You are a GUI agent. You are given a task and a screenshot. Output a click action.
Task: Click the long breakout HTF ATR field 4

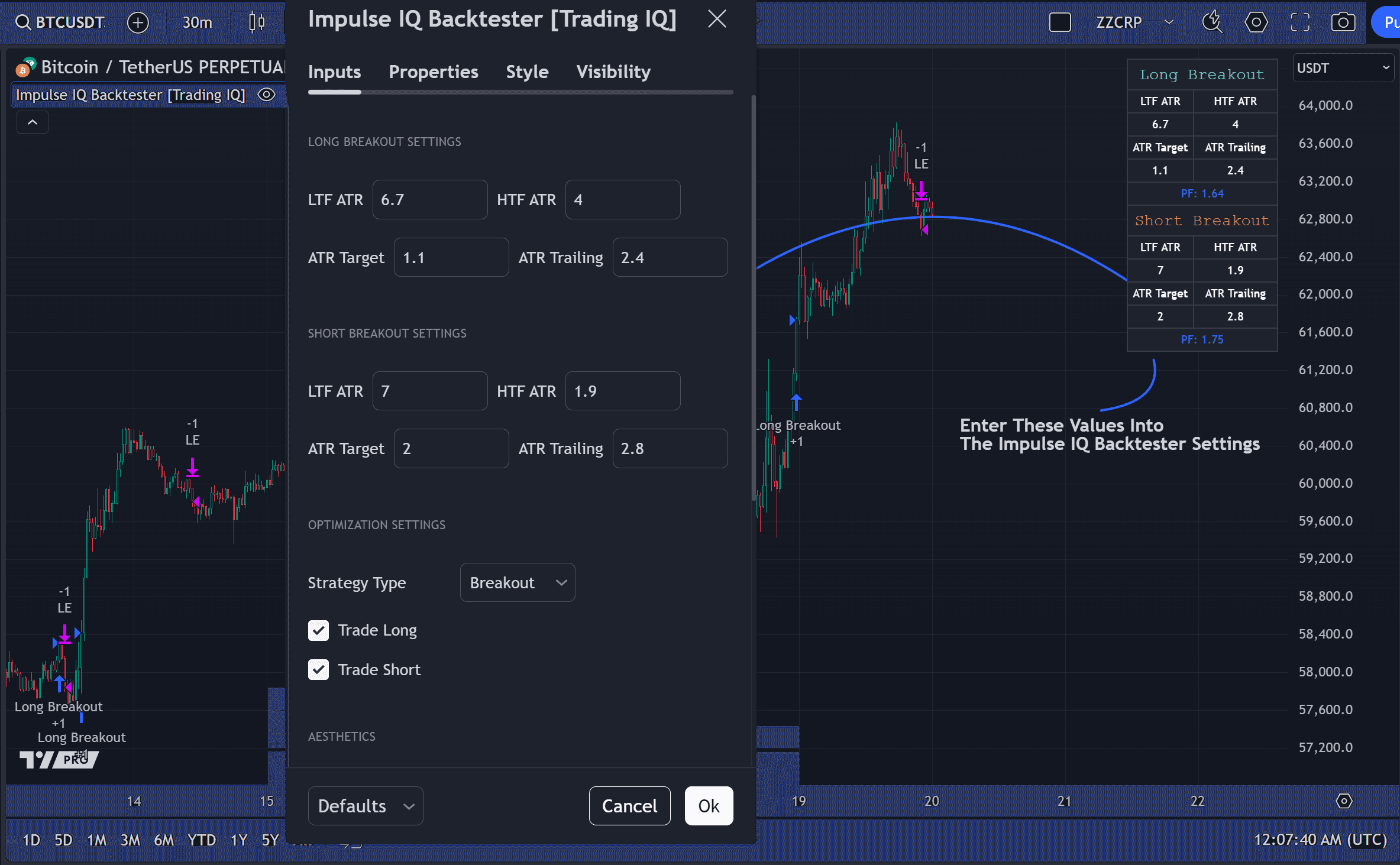(x=623, y=200)
